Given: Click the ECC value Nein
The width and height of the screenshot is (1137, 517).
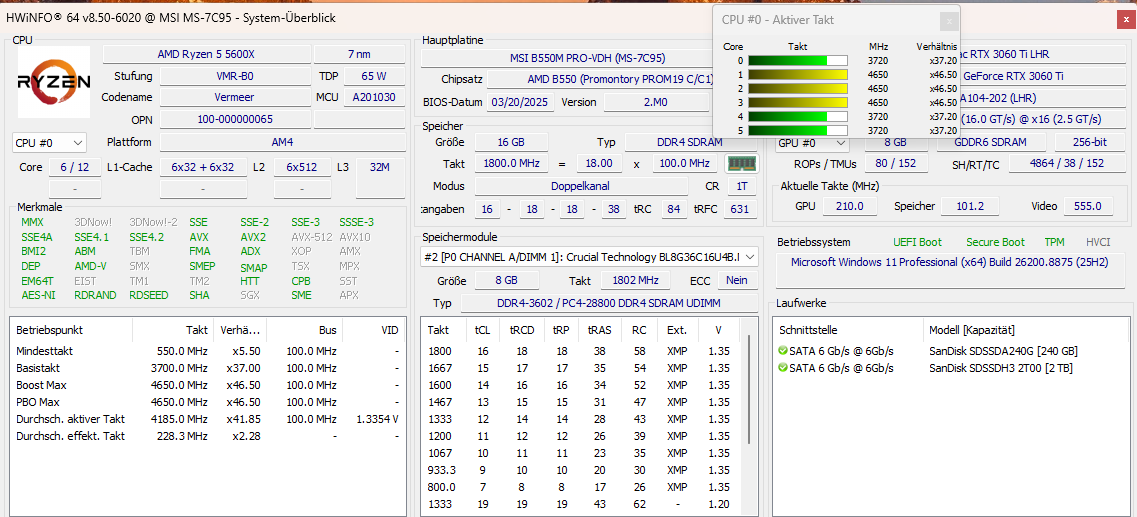Looking at the screenshot, I should click(x=737, y=280).
